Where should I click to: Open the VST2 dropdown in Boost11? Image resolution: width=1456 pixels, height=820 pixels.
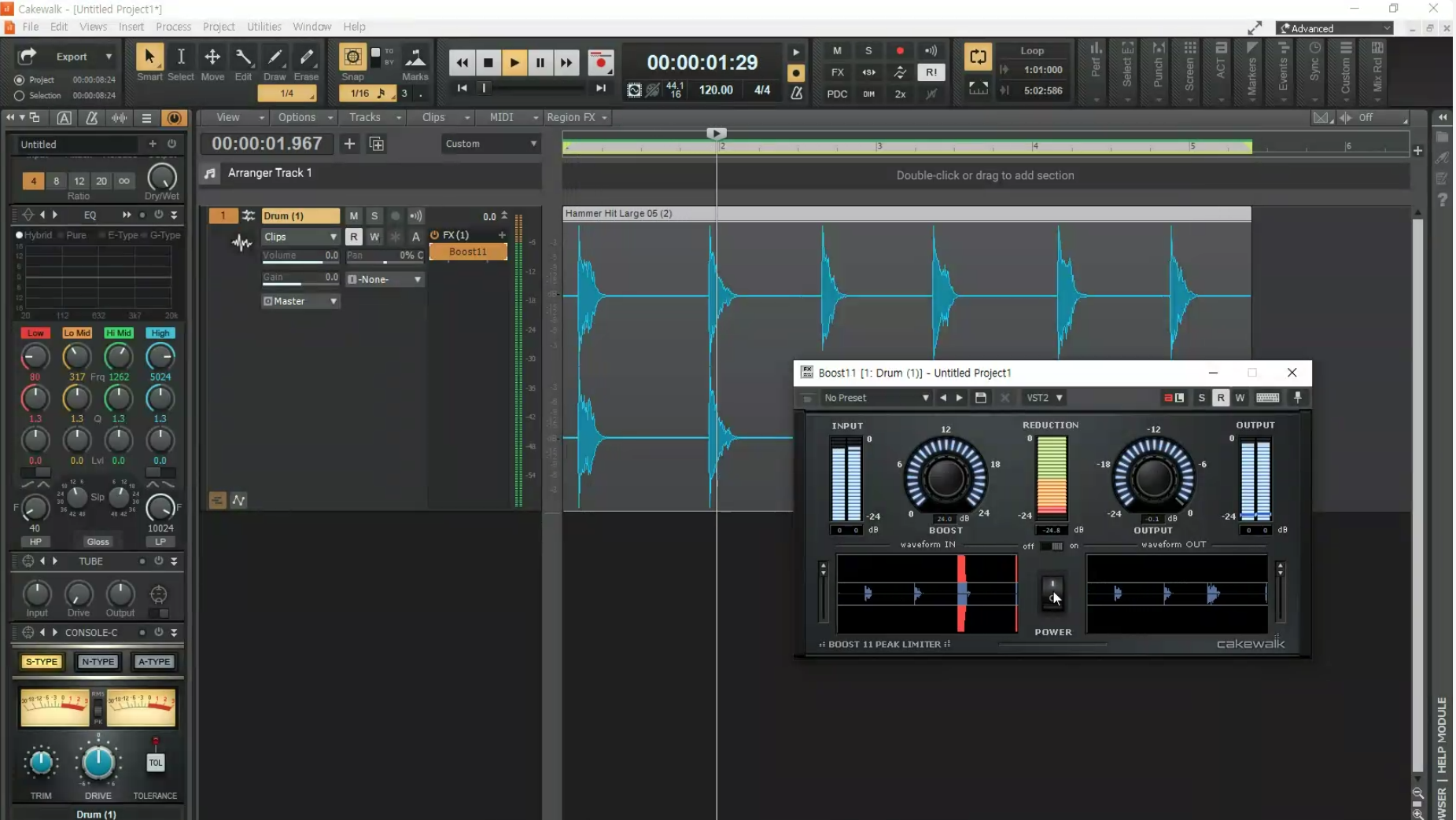point(1044,398)
